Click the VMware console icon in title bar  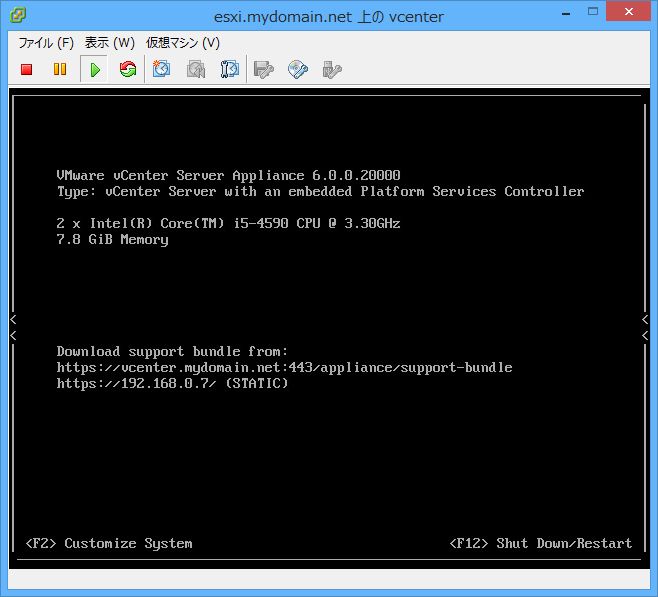pyautogui.click(x=18, y=16)
